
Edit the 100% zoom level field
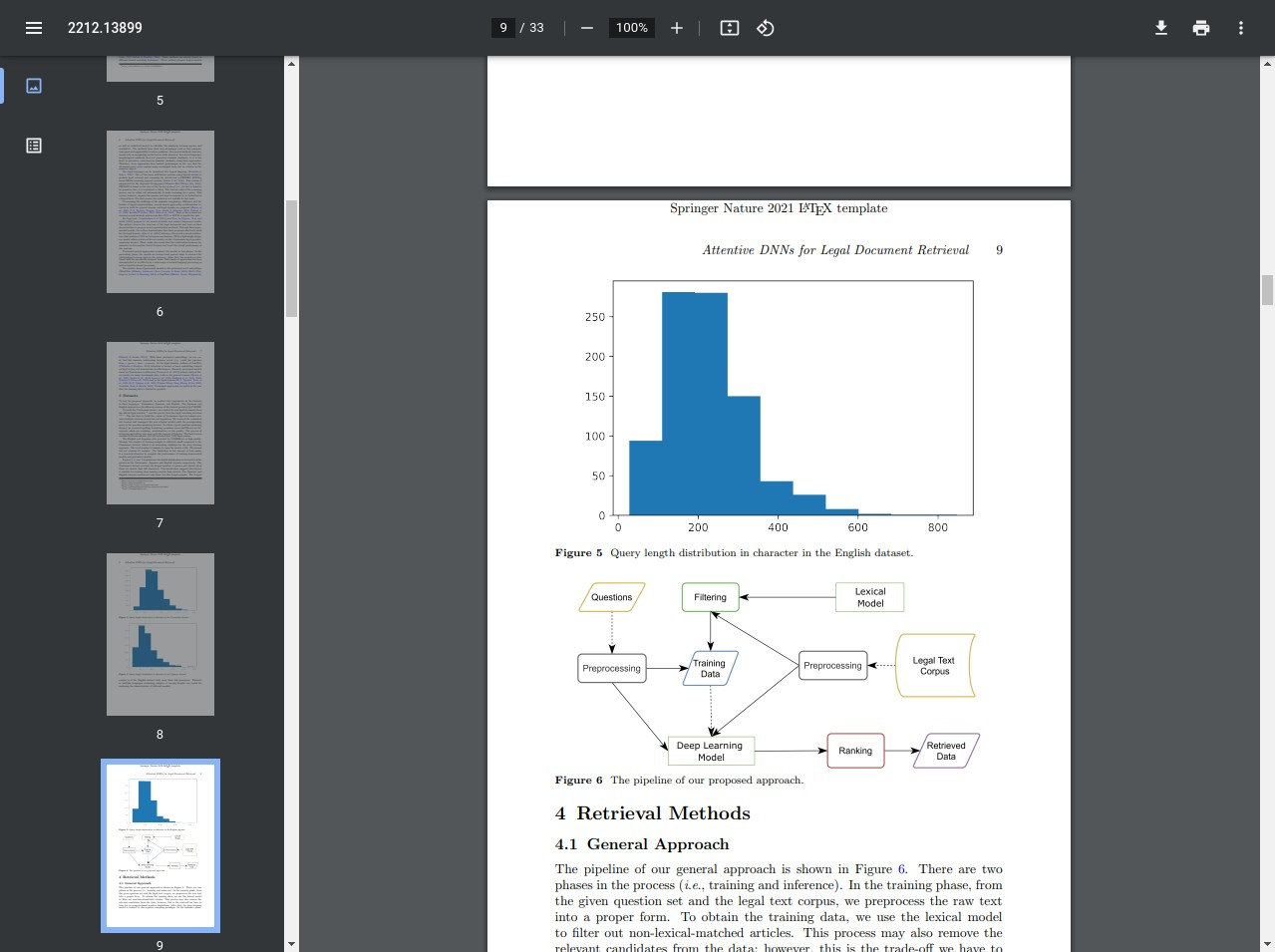[x=632, y=28]
